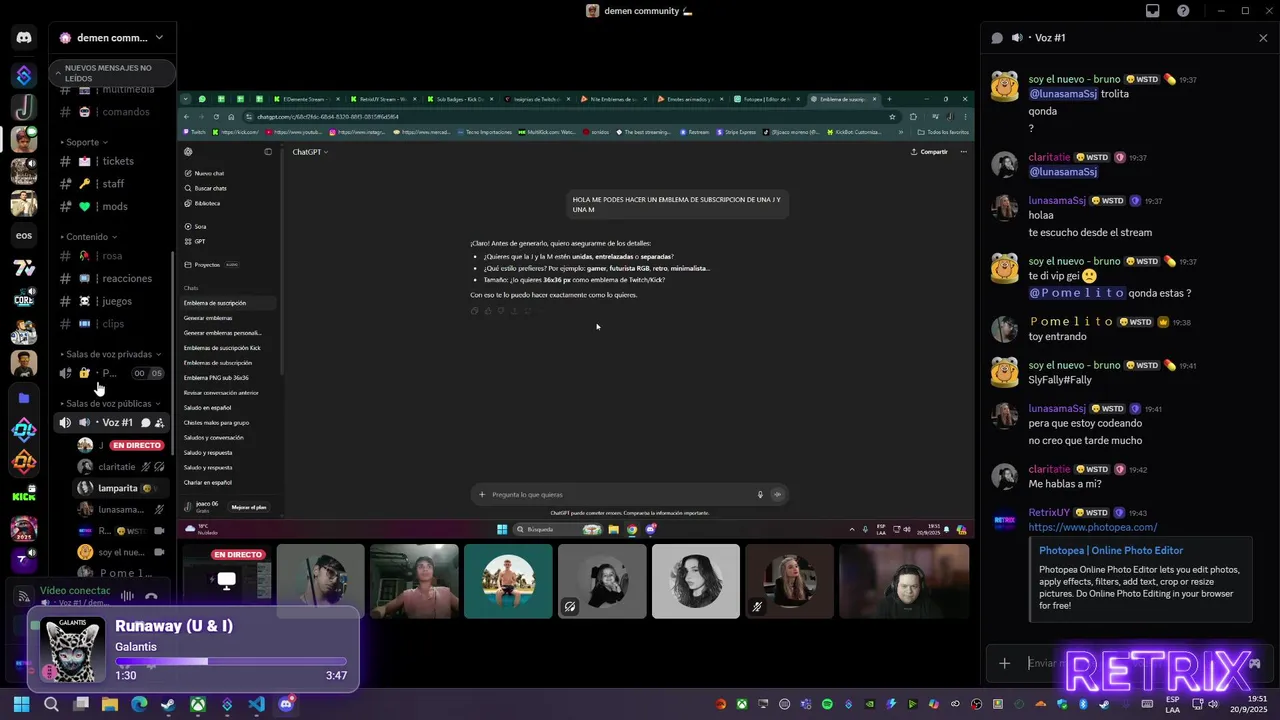The height and width of the screenshot is (720, 1280).
Task: Click the system tray volume icon
Action: 1213,705
